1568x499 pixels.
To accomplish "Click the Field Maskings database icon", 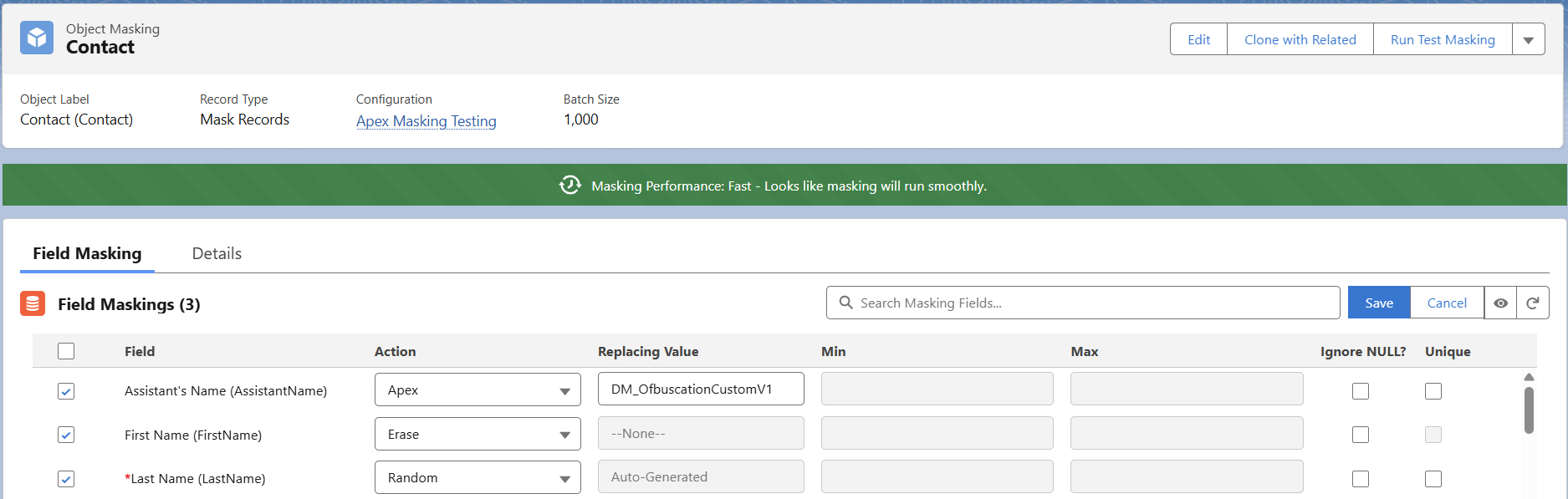I will (33, 303).
